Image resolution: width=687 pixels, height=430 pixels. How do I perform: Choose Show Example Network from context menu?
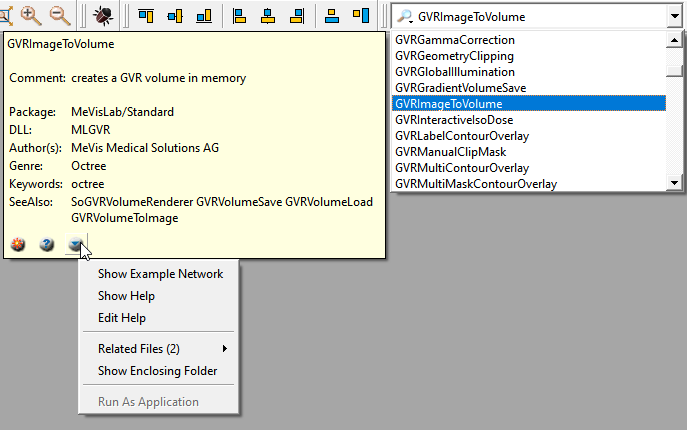[x=160, y=274]
